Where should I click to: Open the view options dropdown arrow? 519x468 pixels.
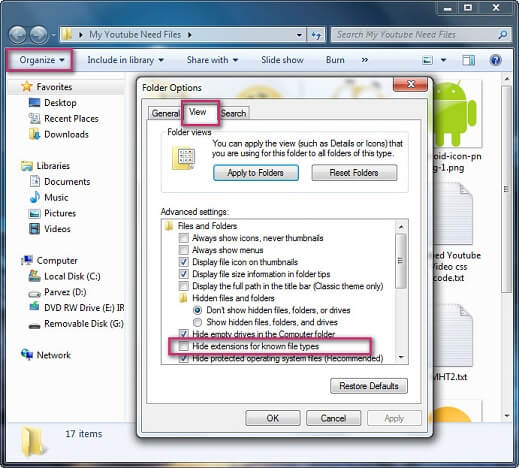click(x=443, y=60)
